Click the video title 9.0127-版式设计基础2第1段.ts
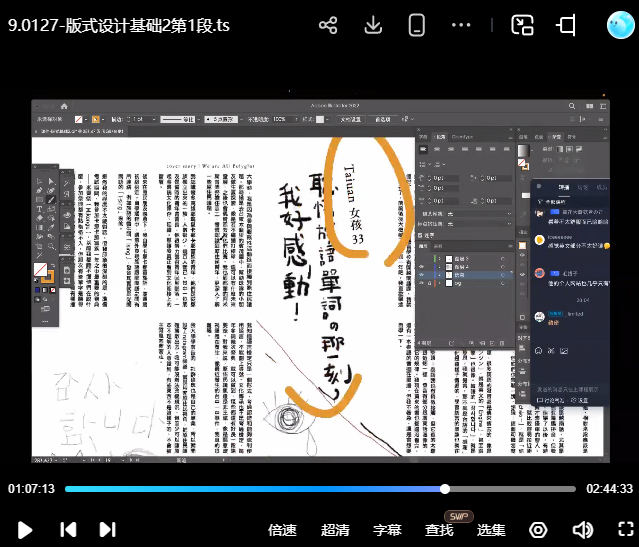Screen dimensions: 639x547 tap(119, 26)
